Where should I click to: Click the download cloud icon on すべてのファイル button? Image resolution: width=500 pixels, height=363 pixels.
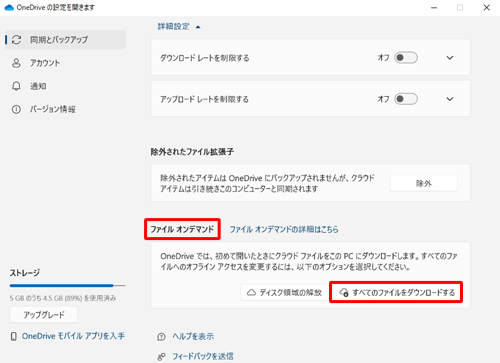[x=344, y=293]
